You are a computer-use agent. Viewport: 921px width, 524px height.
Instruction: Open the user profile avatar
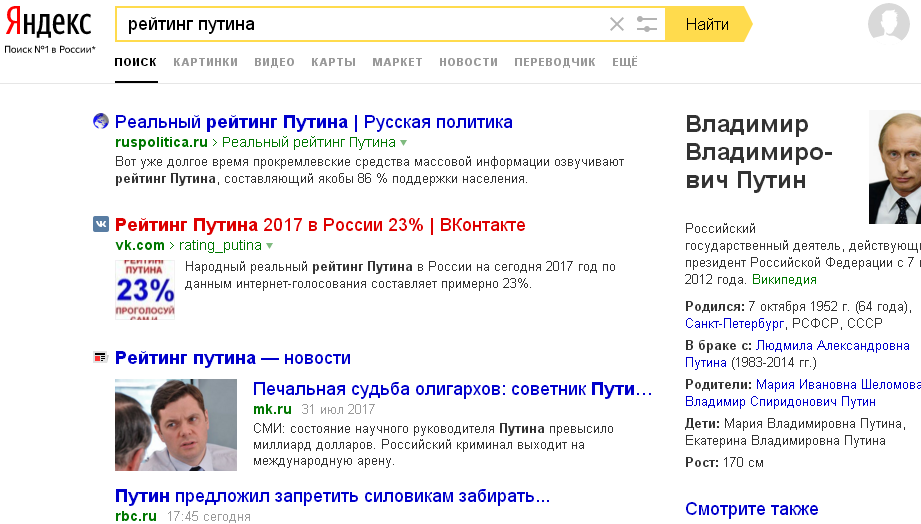(889, 23)
